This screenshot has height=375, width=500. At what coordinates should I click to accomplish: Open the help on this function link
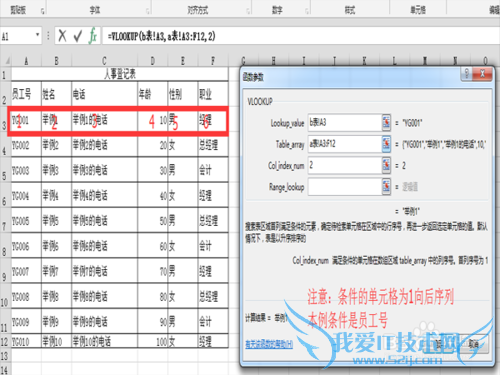point(269,344)
